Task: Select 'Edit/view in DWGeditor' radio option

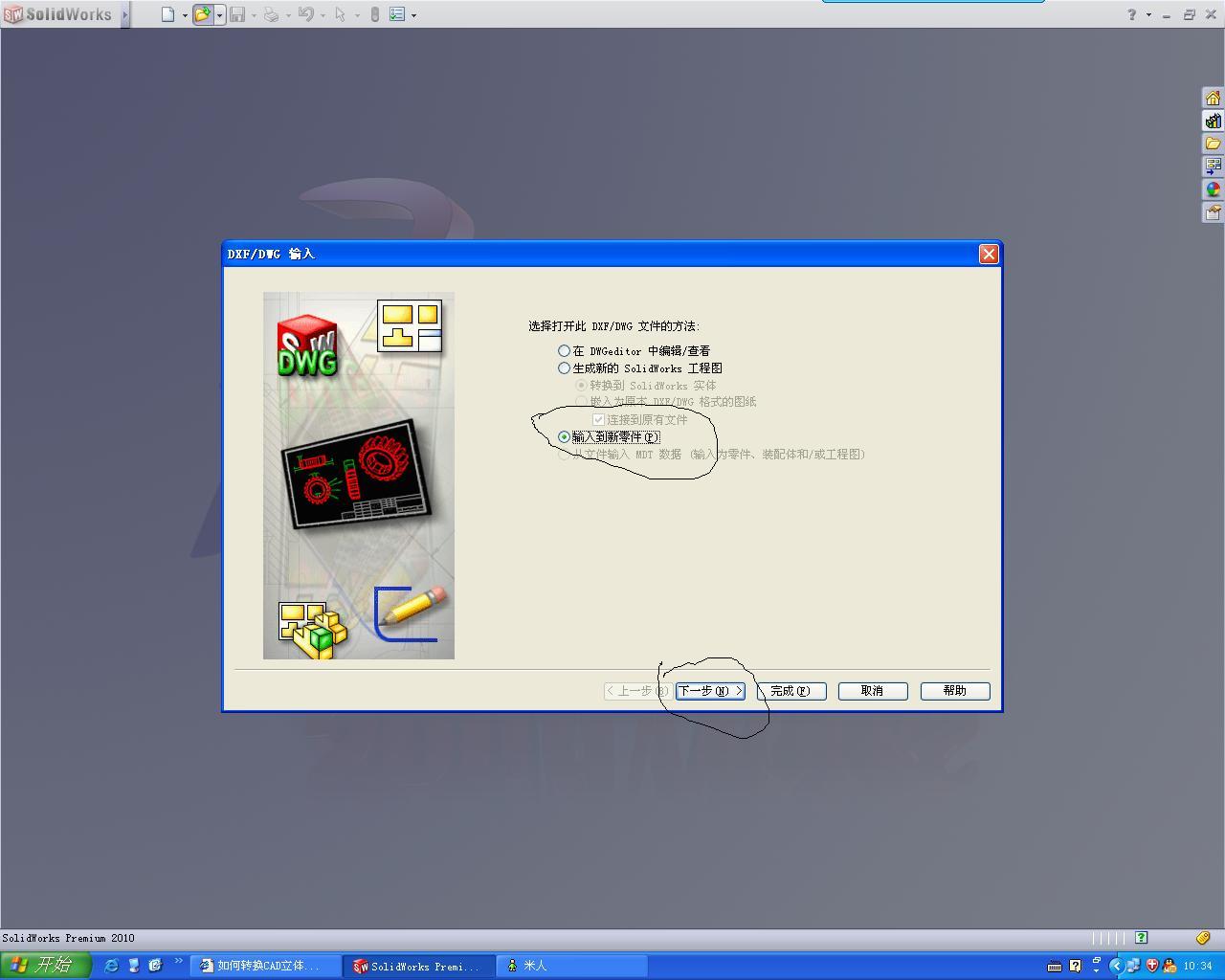Action: (565, 351)
